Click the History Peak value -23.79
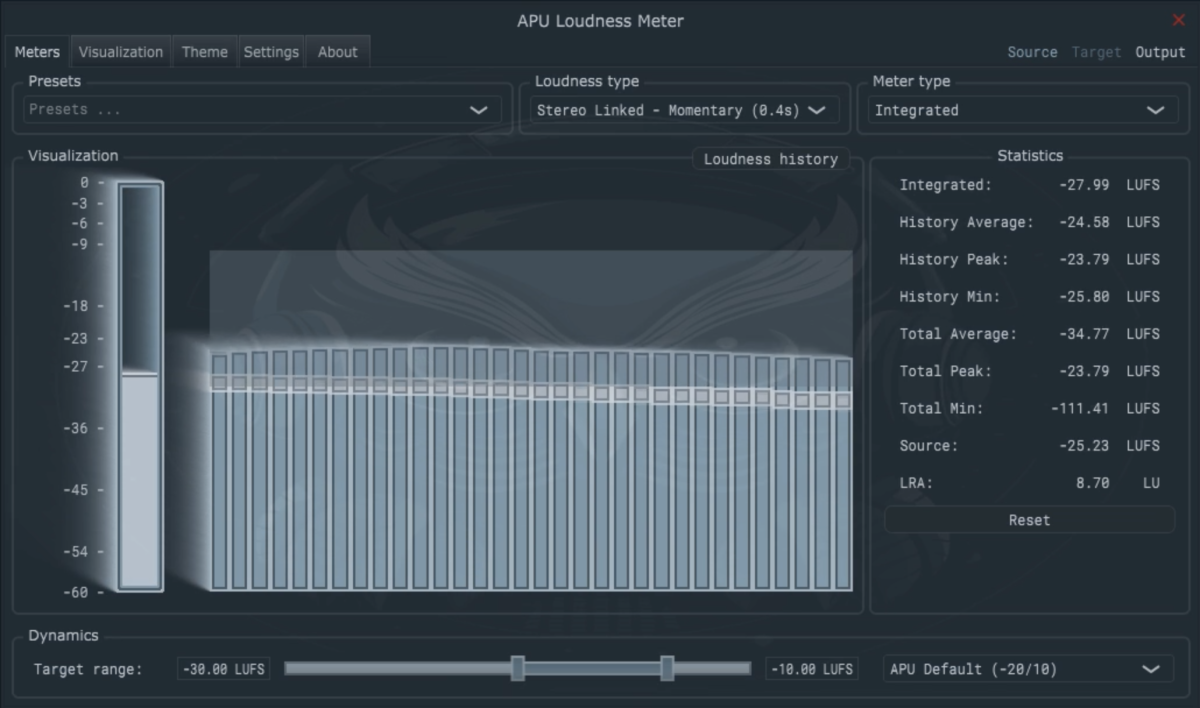 point(1084,259)
